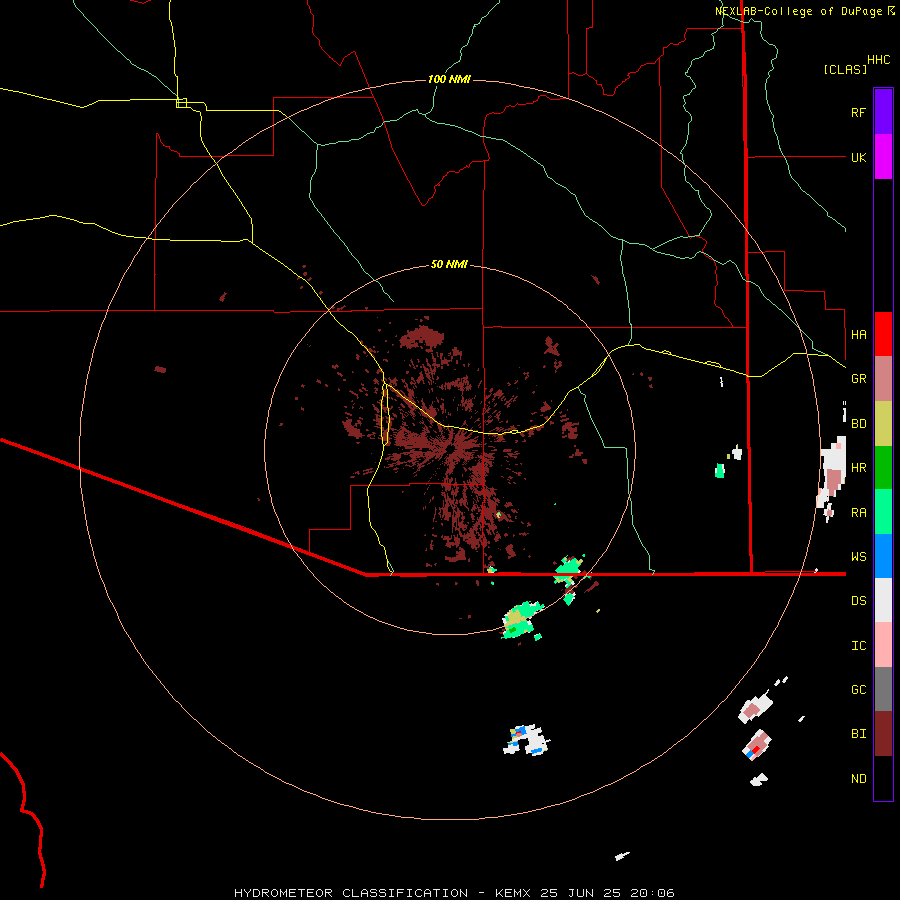This screenshot has height=900, width=900.
Task: Click the WS blue legend swatch
Action: point(883,556)
